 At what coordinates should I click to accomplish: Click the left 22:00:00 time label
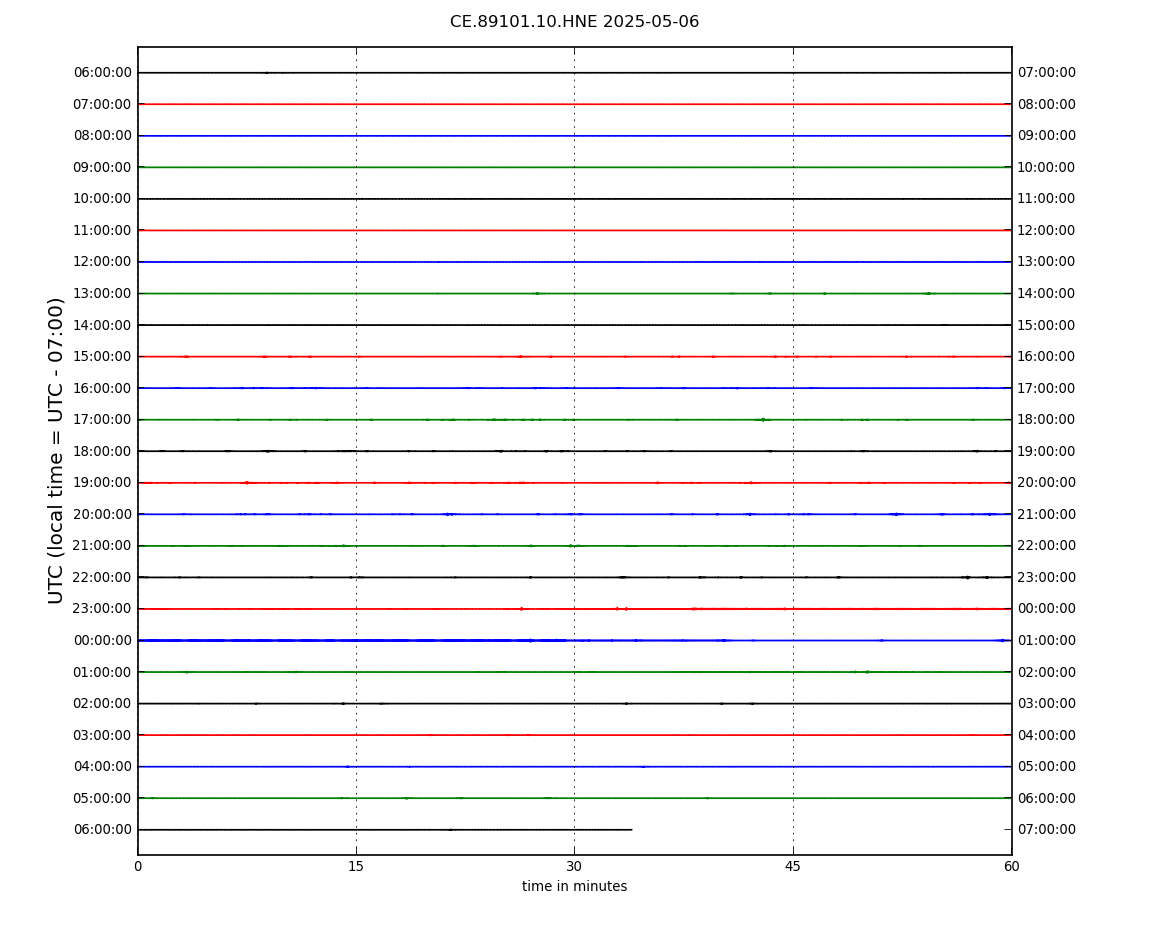coord(102,577)
